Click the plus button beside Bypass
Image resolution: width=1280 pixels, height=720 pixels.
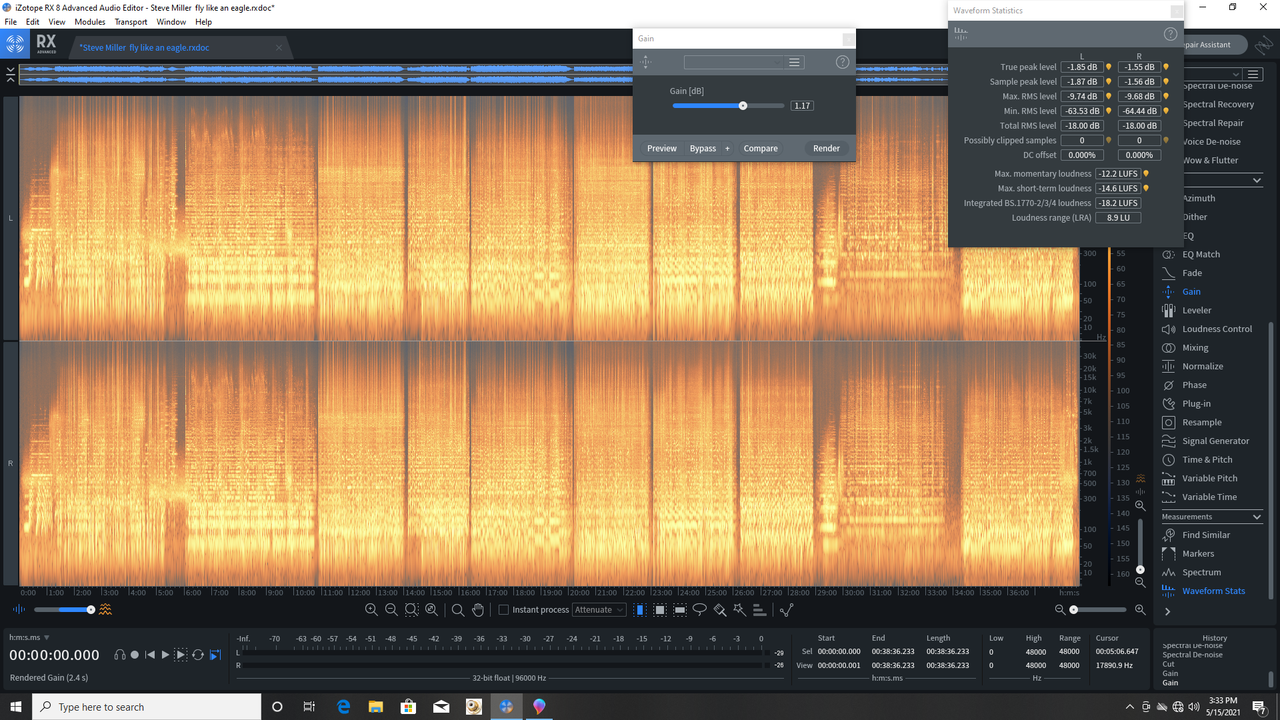click(x=727, y=148)
